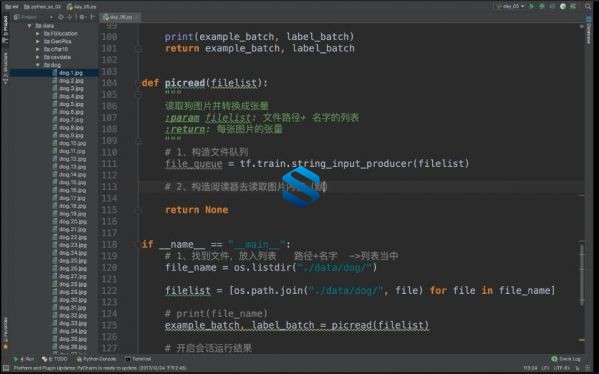Click the error stripe marker near line 114
Screen dimensions: 599x374
pyautogui.click(x=581, y=196)
